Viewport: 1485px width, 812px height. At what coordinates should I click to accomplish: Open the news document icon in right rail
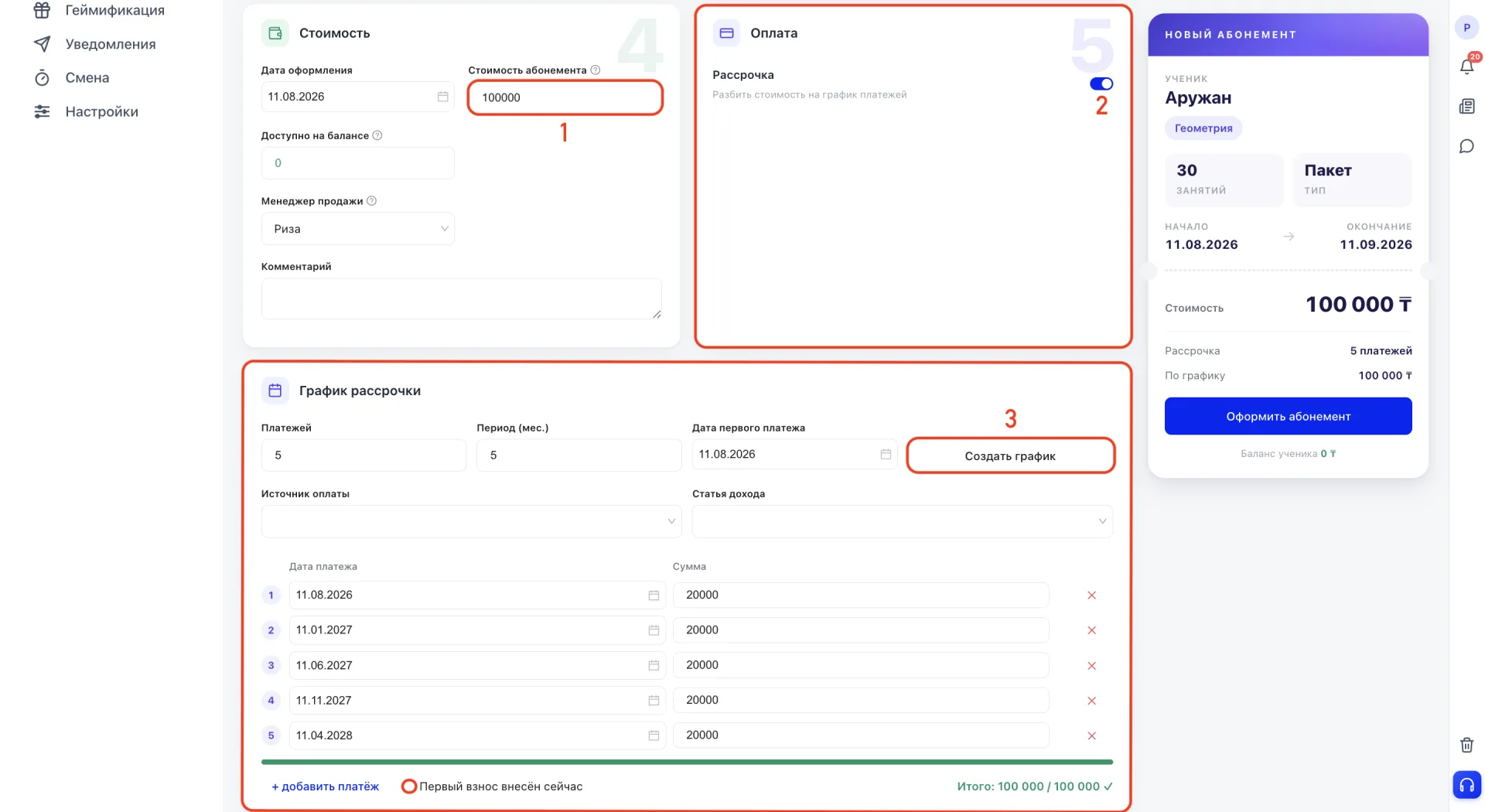(x=1466, y=107)
